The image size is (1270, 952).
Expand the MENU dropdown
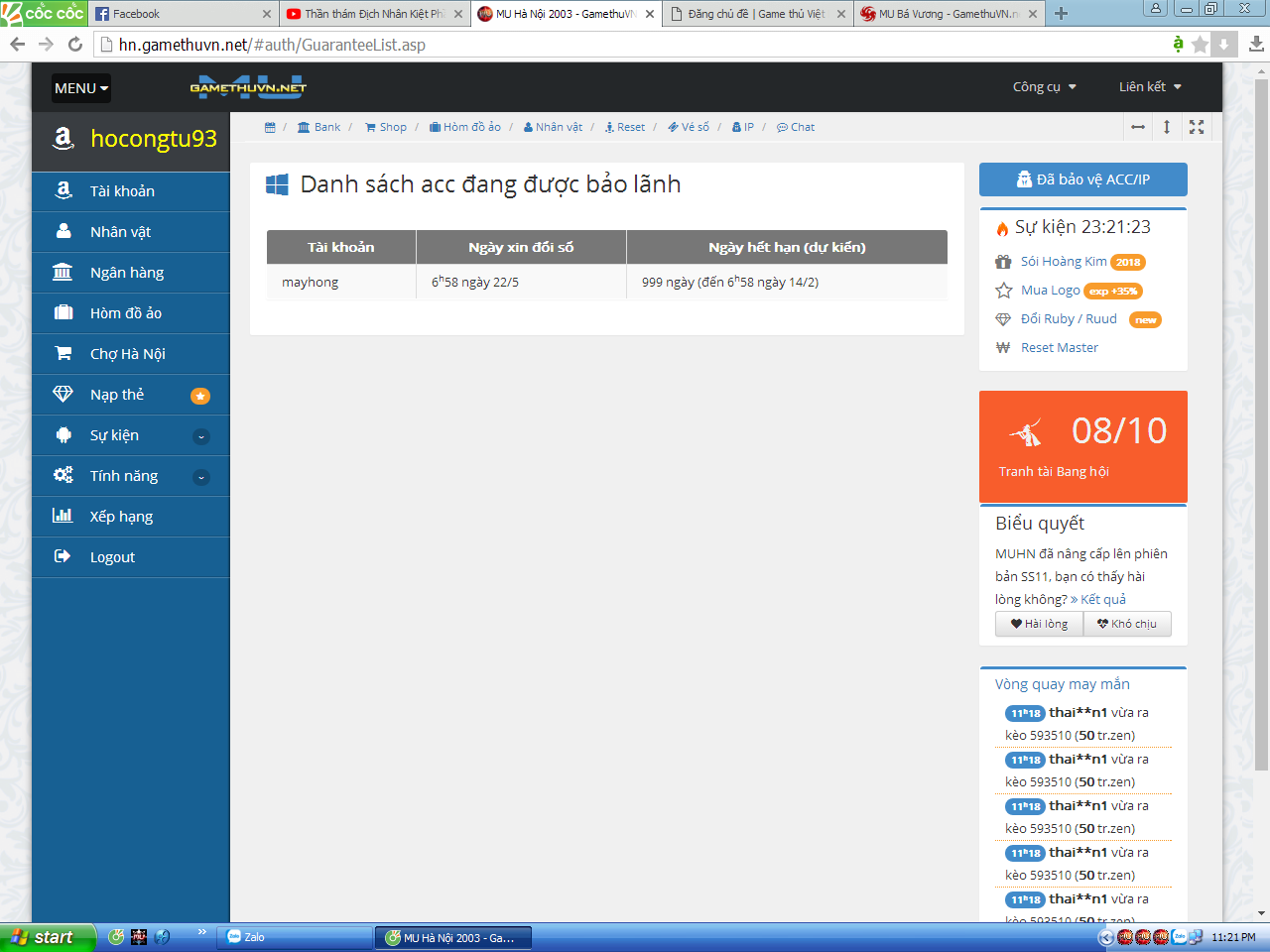[x=81, y=88]
